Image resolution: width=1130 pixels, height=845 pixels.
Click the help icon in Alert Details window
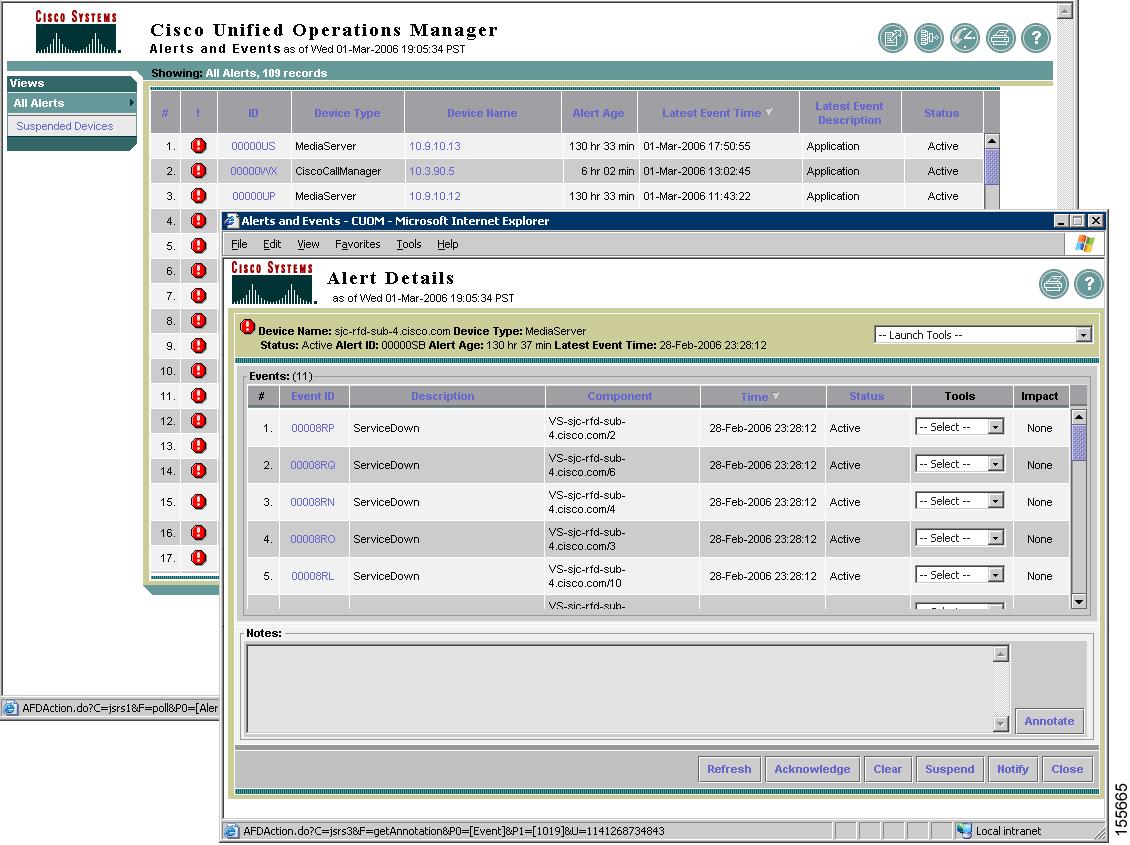(1089, 284)
